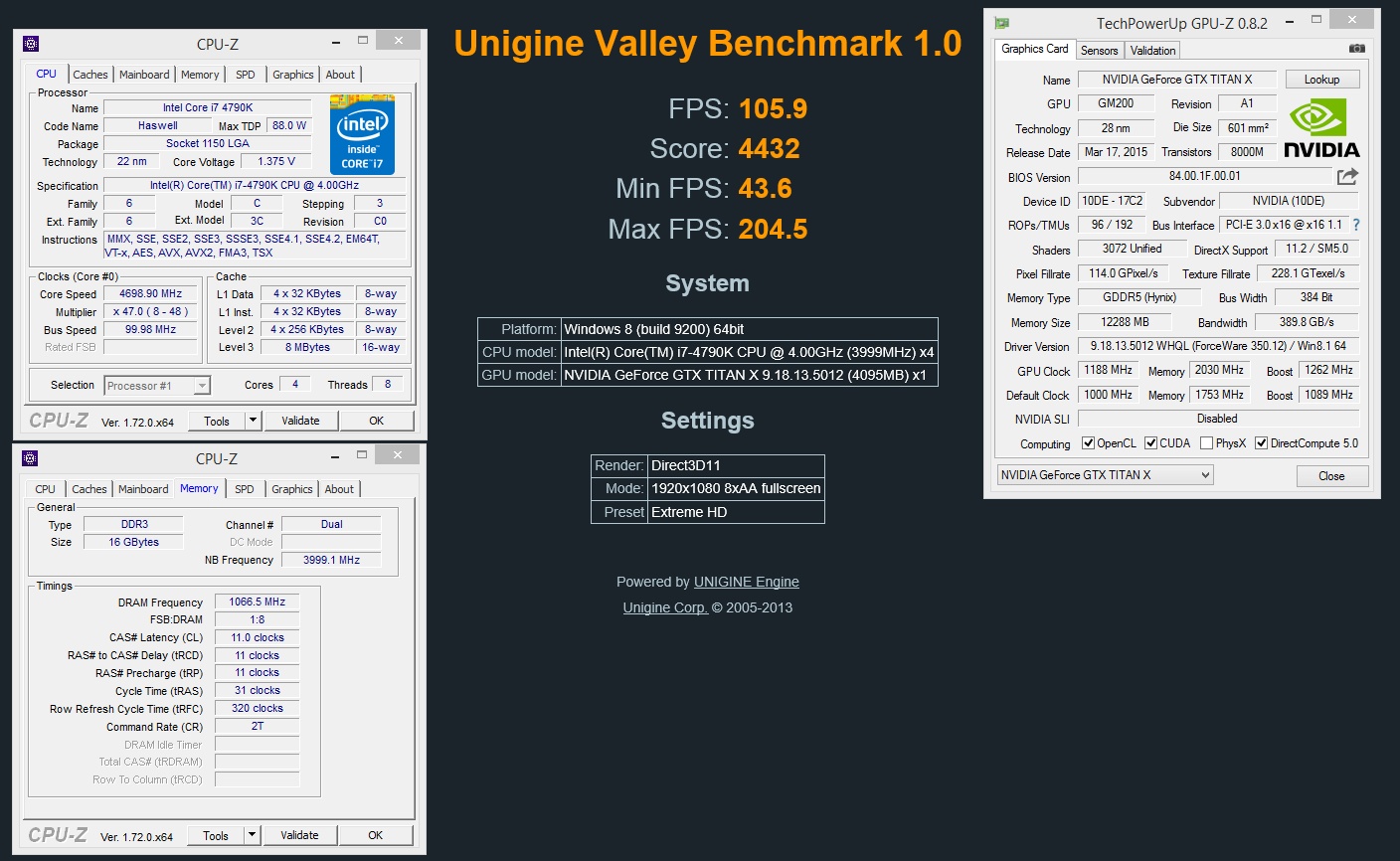Share BIOS version via export icon
Screen dimensions: 1400x861
click(x=1347, y=176)
